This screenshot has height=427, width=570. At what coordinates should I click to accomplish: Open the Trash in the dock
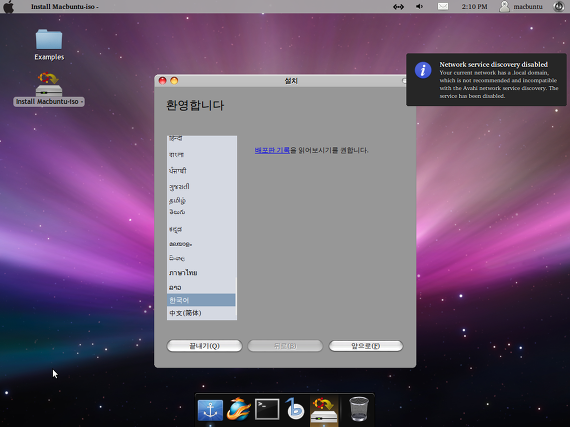(x=359, y=409)
